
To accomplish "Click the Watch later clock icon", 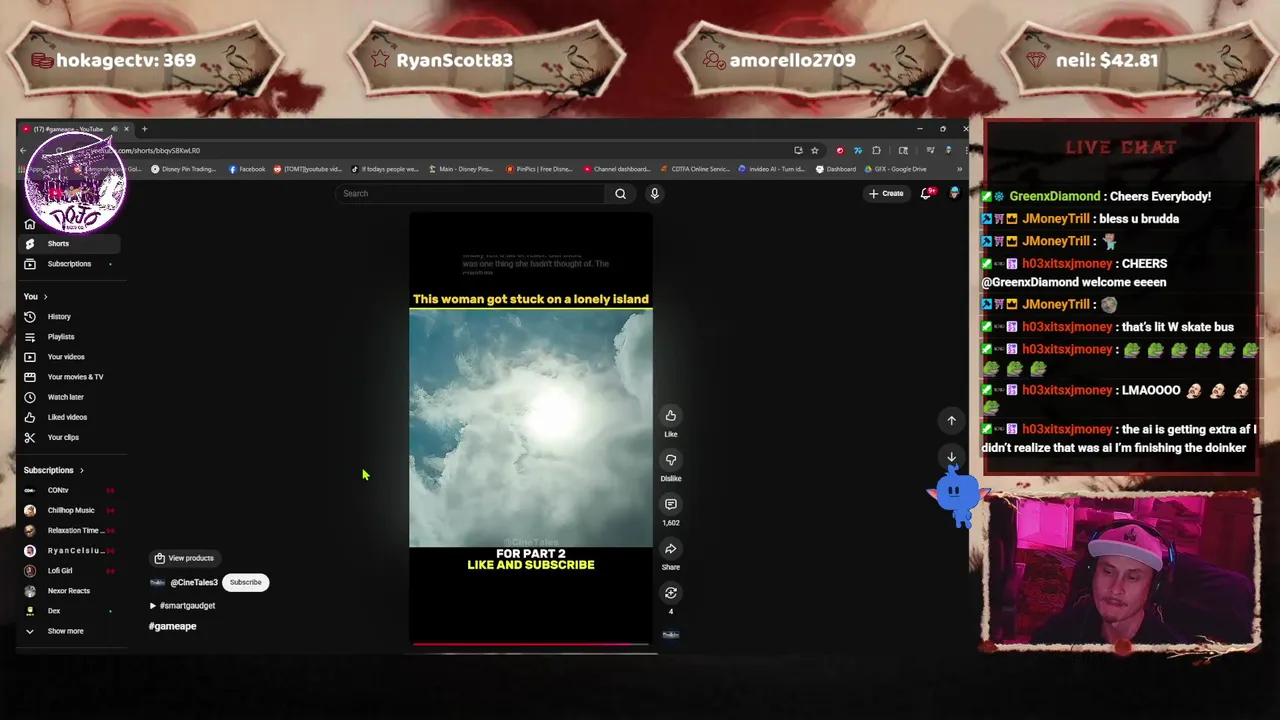I will (30, 397).
